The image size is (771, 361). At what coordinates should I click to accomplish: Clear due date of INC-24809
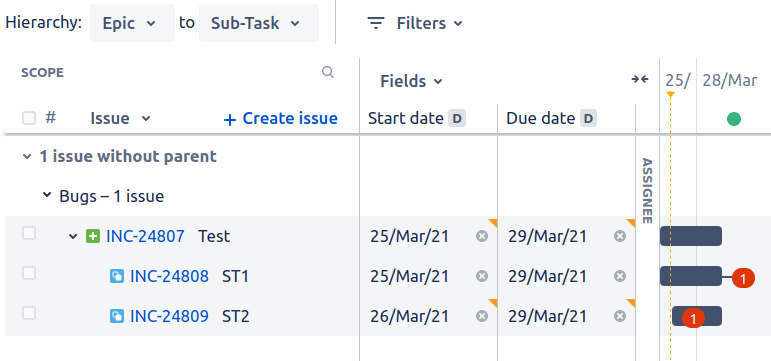click(620, 316)
